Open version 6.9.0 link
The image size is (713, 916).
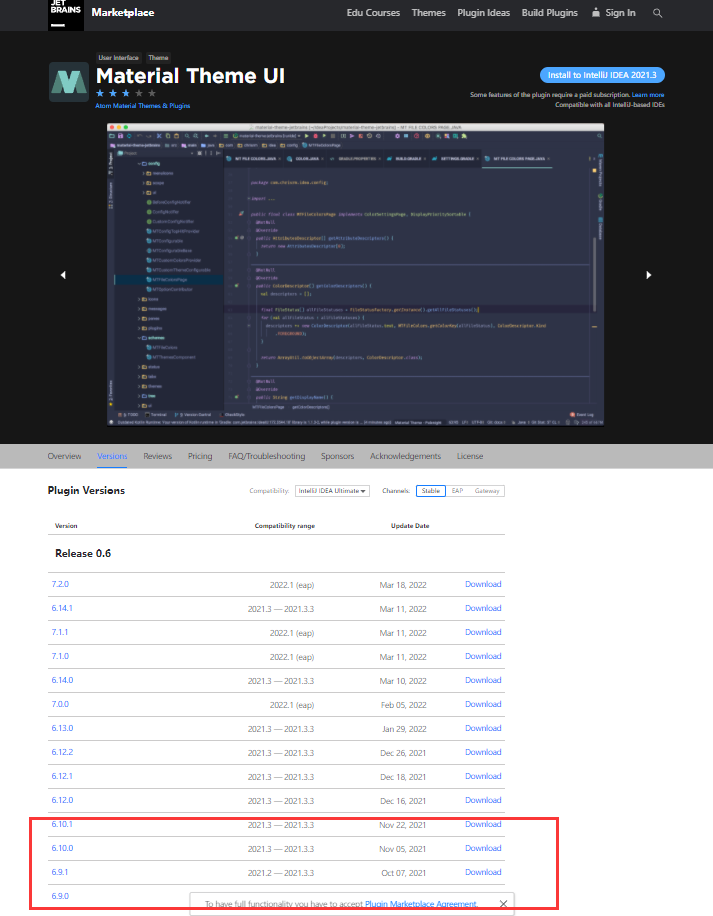pos(60,896)
